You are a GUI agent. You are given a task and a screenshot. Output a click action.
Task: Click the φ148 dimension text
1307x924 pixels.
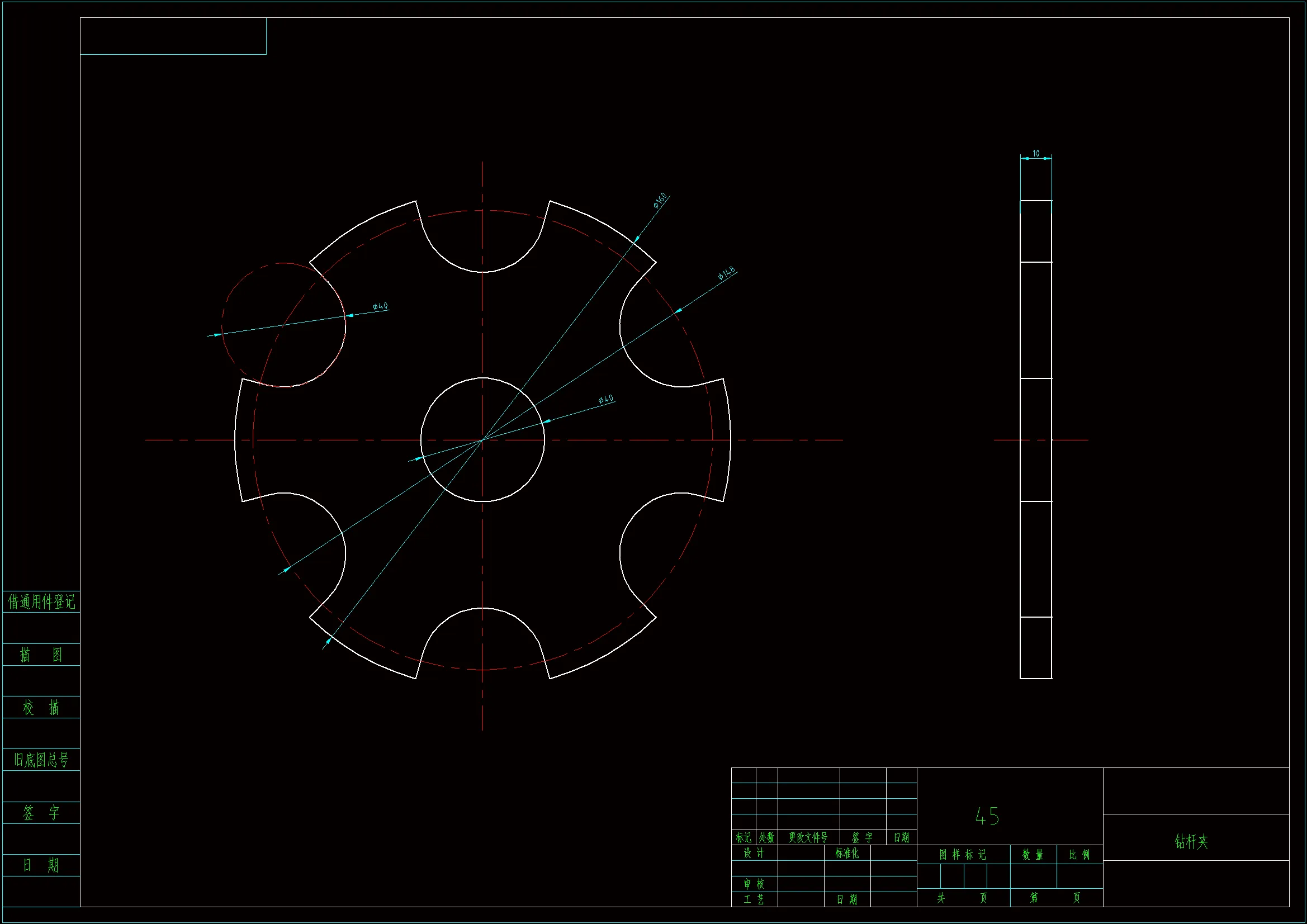click(x=726, y=274)
